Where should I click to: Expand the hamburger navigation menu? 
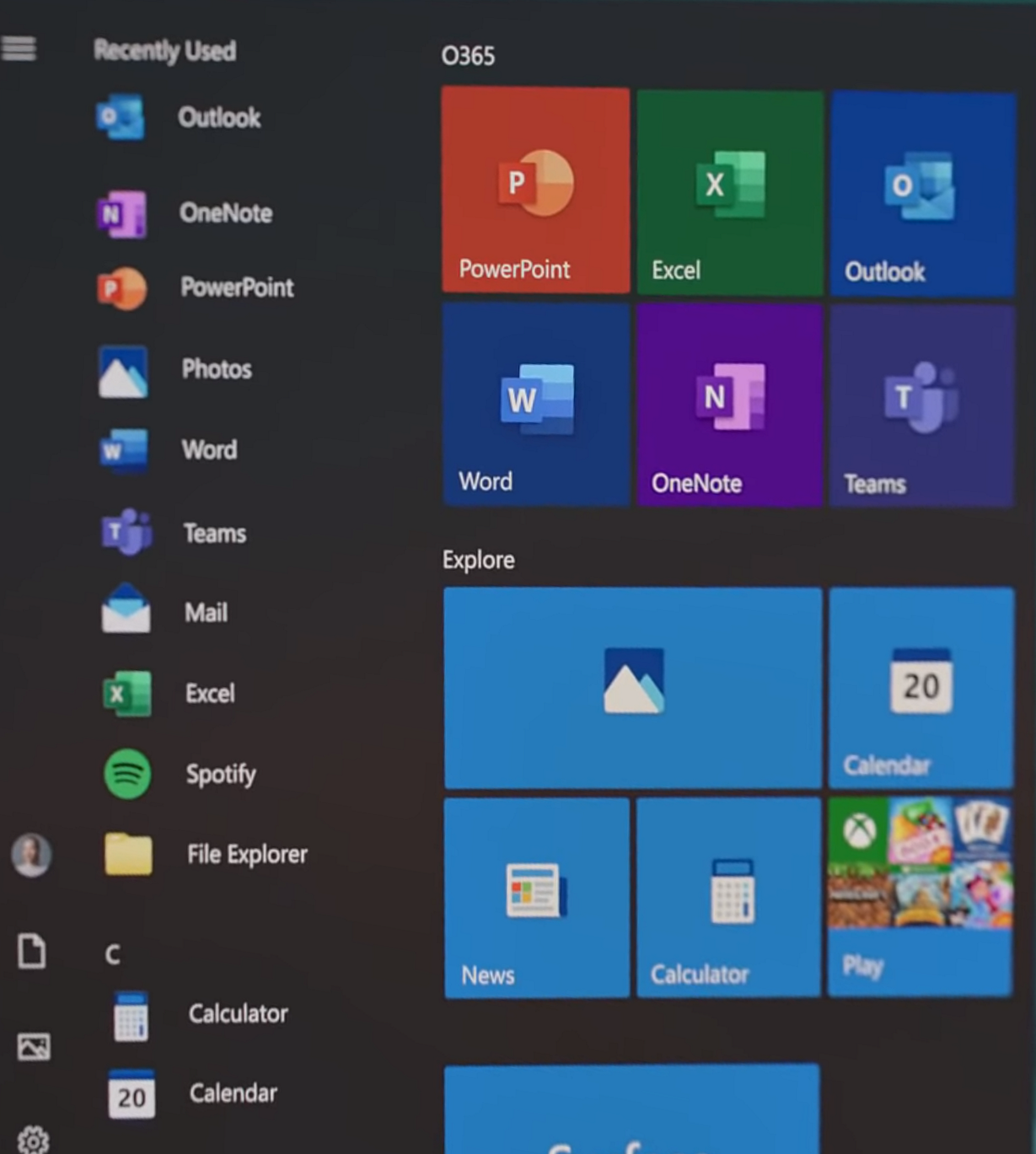(19, 49)
